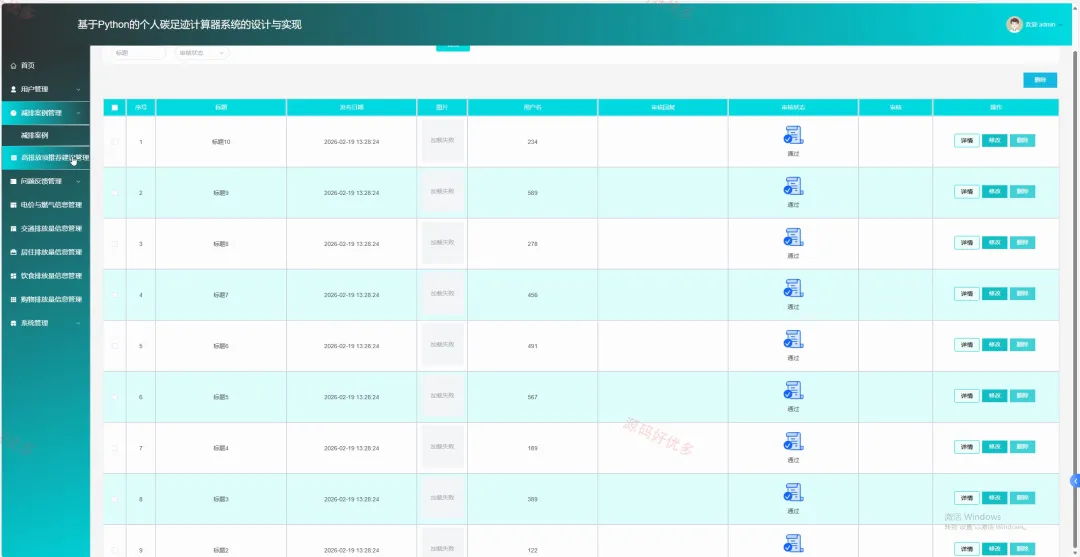The image size is (1080, 557).
Task: Expand the 系统管理 menu chevron
Action: [79, 323]
